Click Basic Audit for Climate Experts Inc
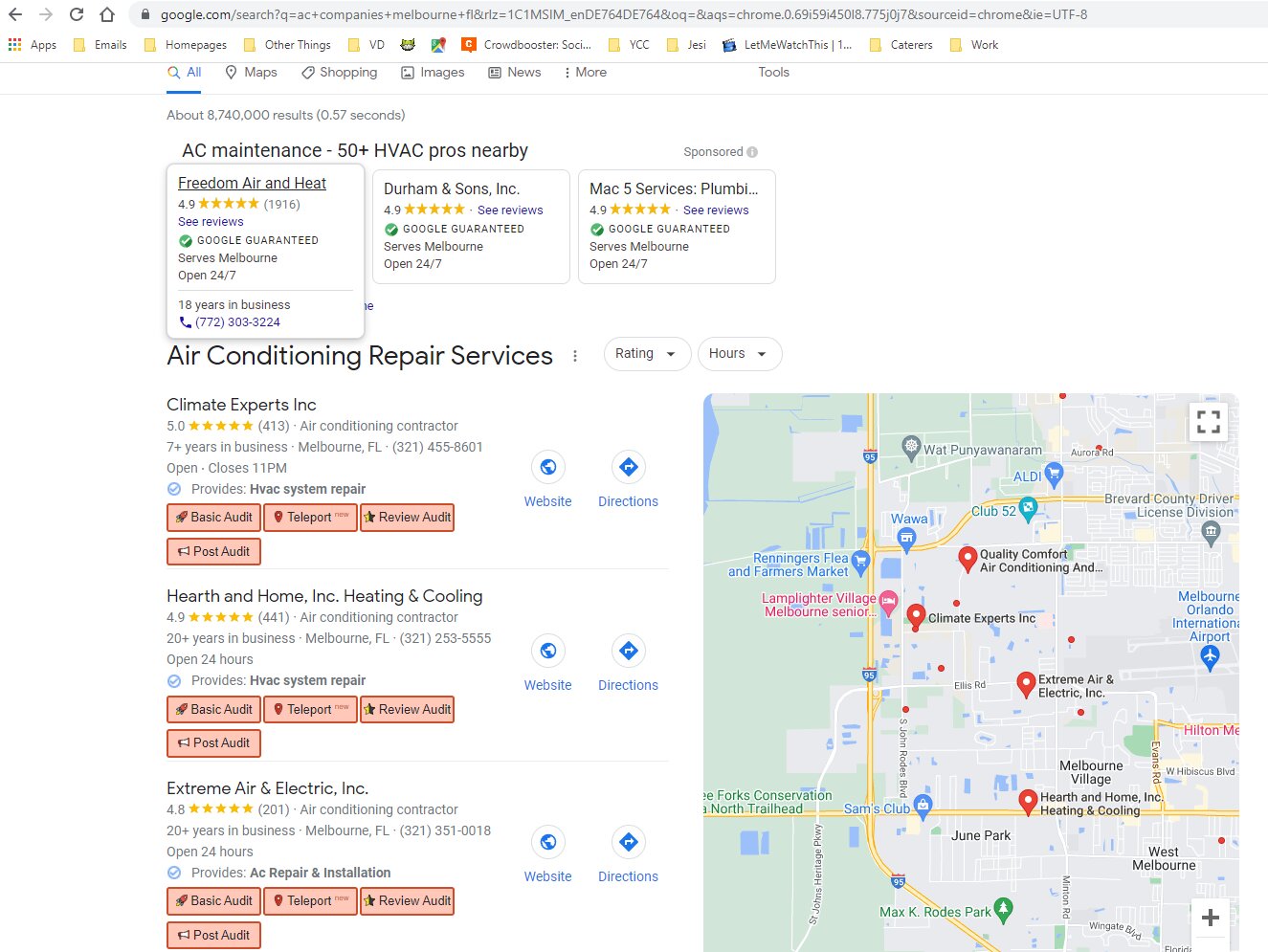The height and width of the screenshot is (952, 1268). coord(213,518)
